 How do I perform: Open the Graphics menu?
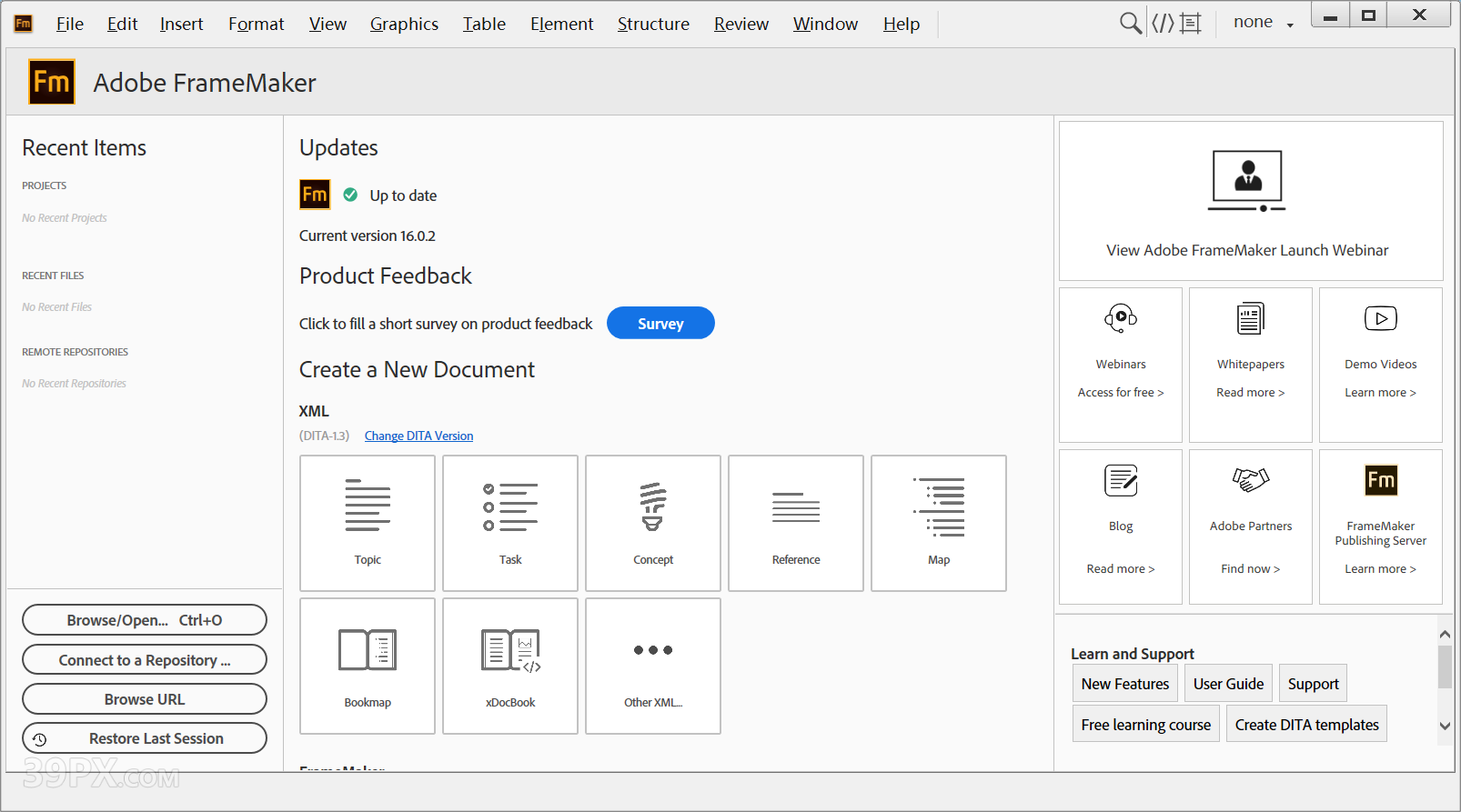coord(404,24)
